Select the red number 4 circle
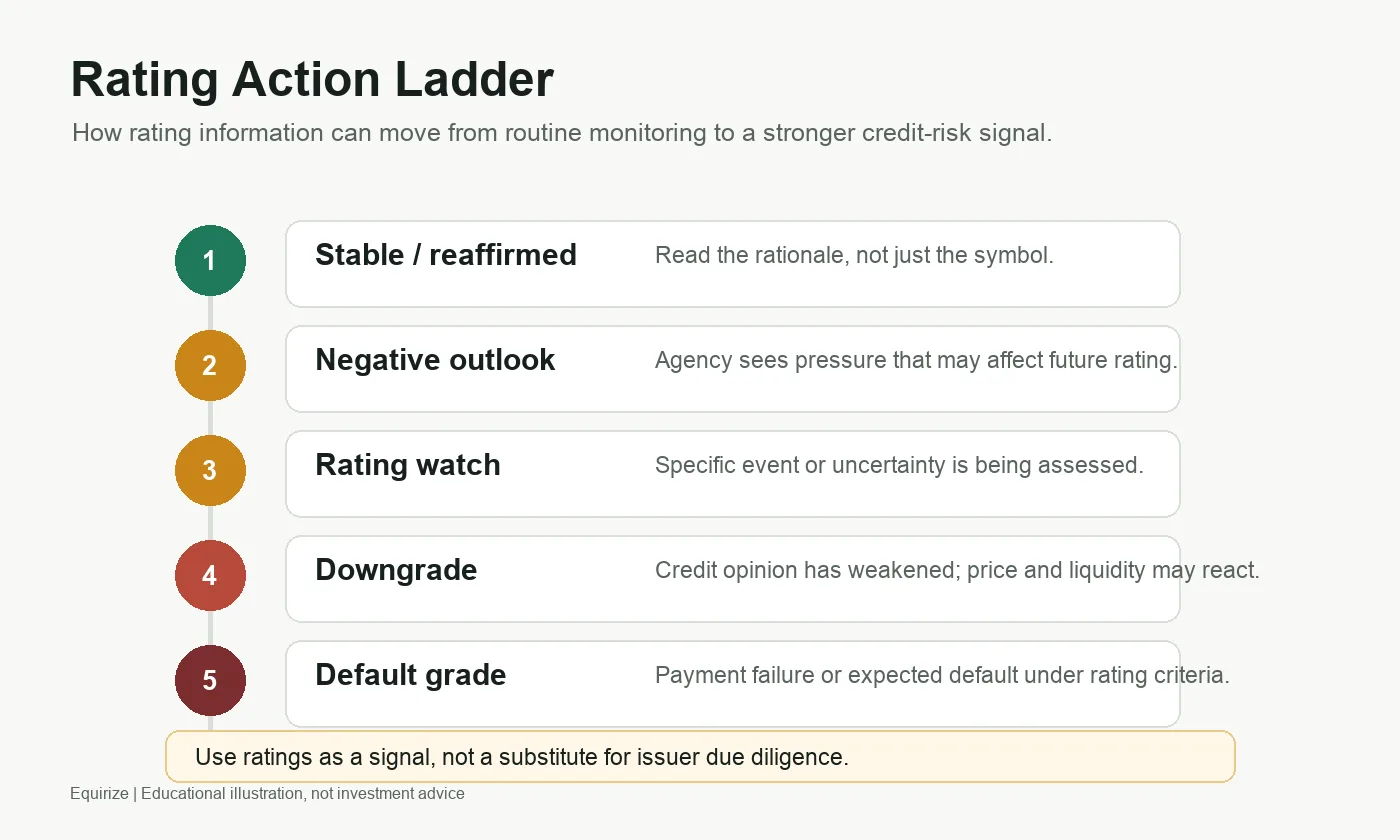Screen dimensions: 1400x840 click(210, 575)
